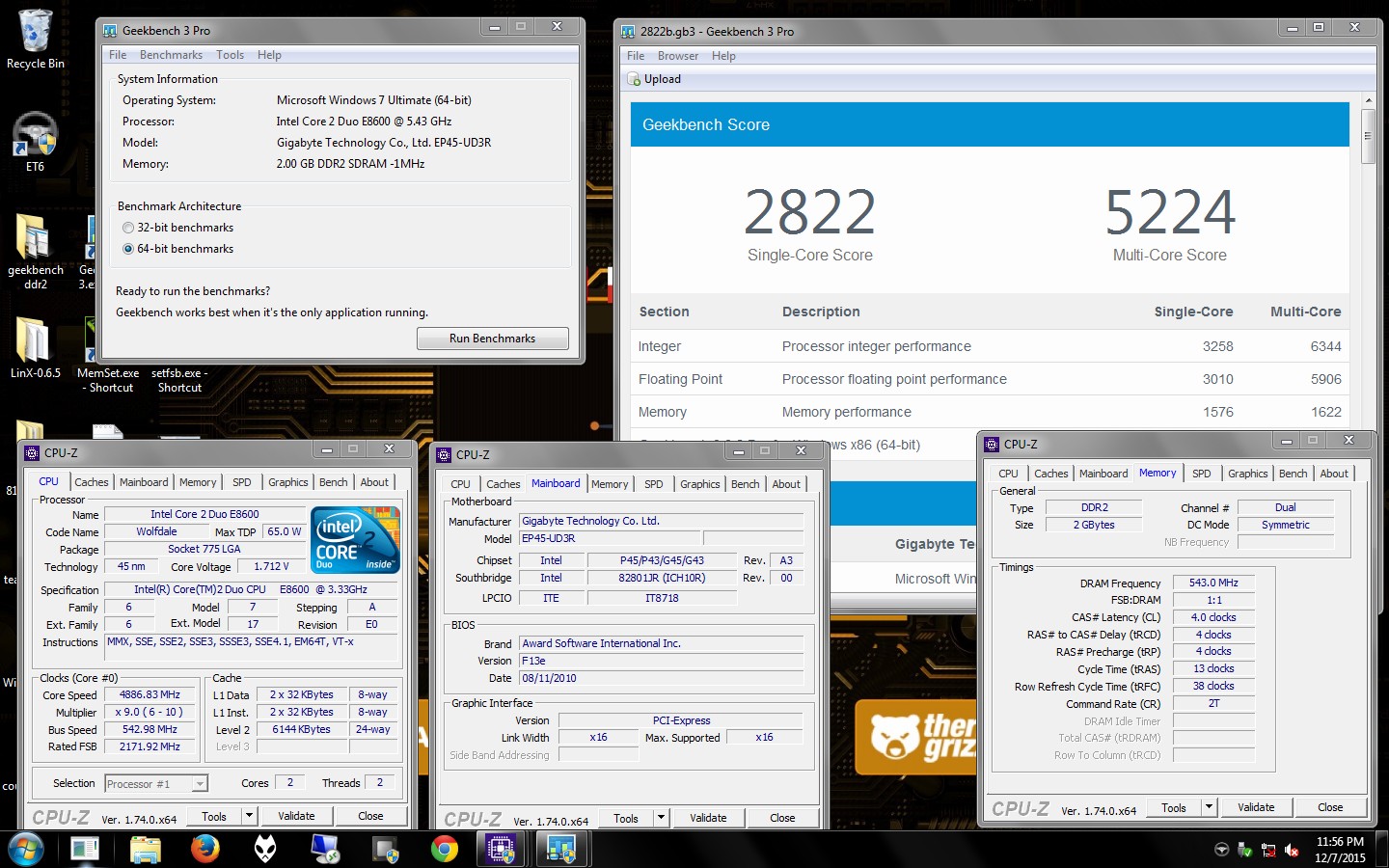1389x868 pixels.
Task: Open Tools dropdown arrow in CPU-Z Mainboard window
Action: 661,818
